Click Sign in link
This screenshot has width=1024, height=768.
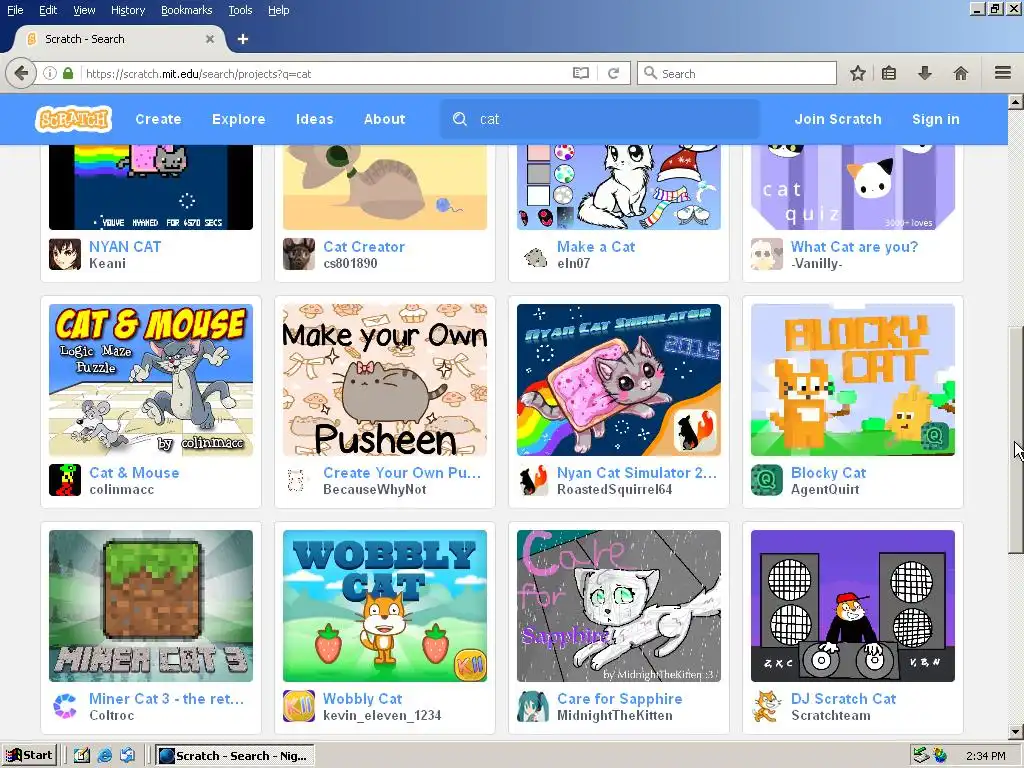936,119
